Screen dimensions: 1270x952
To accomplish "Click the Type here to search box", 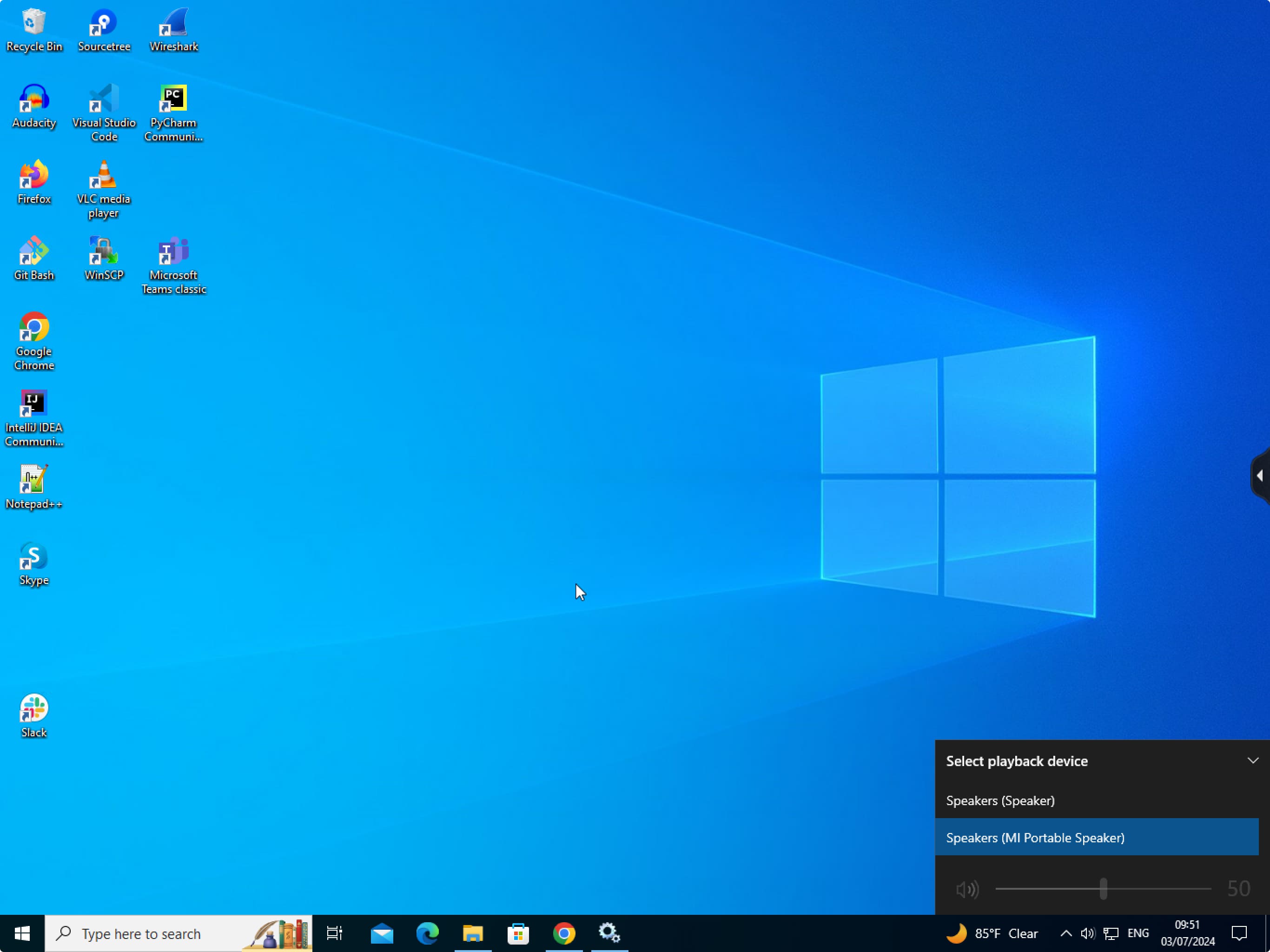I will (179, 933).
